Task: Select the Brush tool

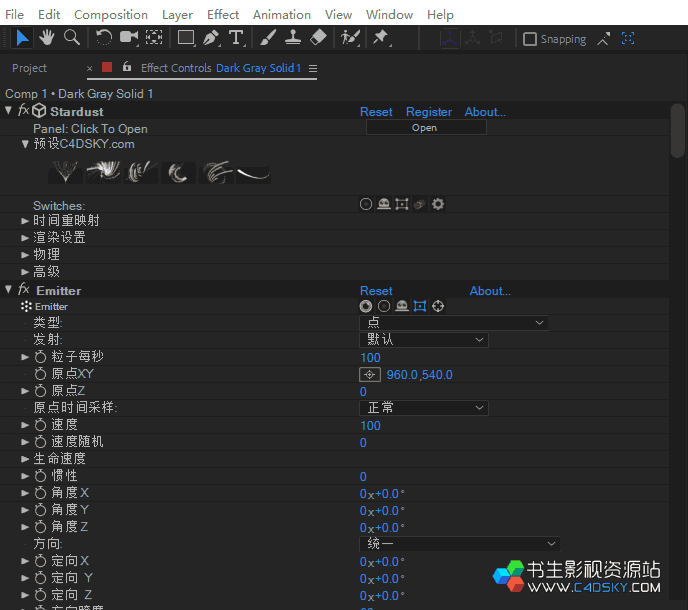Action: (268, 38)
